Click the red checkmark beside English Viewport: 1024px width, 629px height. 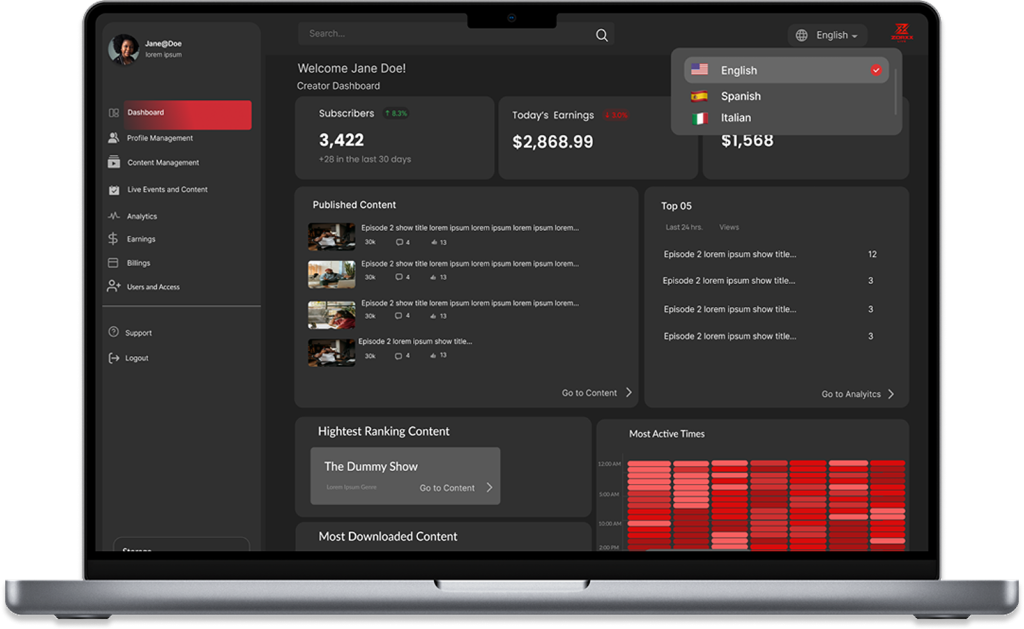tap(876, 70)
